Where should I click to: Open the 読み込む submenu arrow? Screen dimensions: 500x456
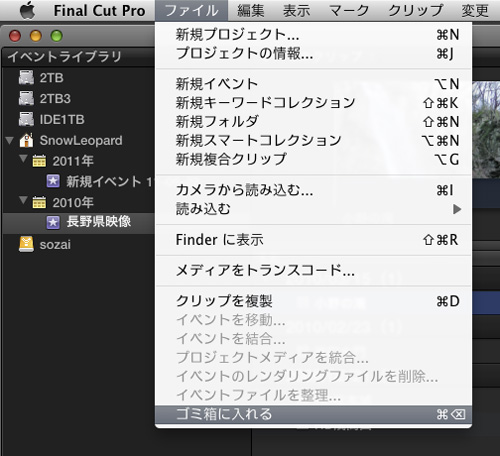pyautogui.click(x=457, y=209)
